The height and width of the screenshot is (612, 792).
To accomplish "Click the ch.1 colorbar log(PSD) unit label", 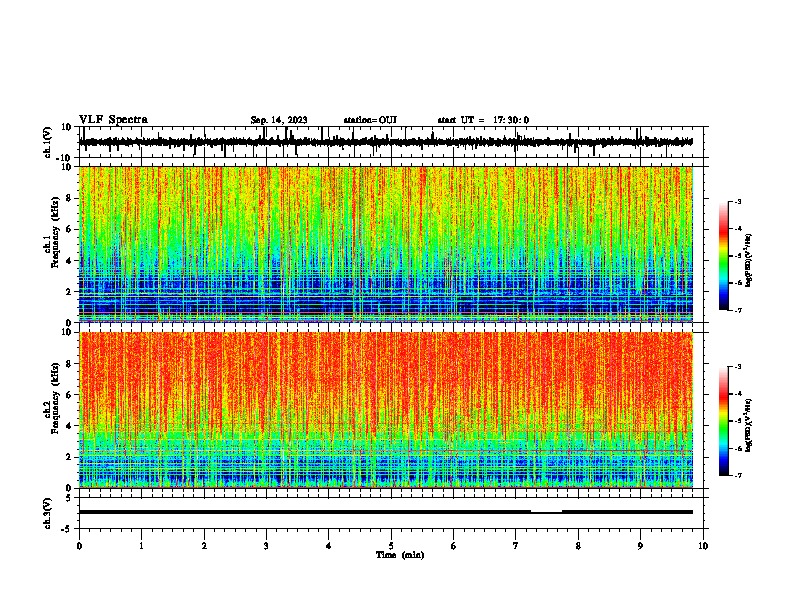I will [x=748, y=260].
